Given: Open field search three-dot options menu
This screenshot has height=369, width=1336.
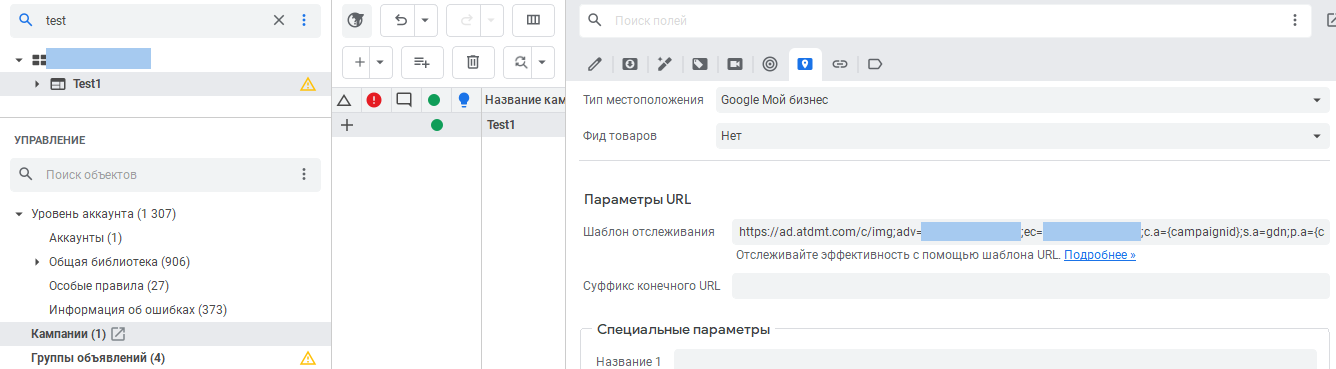Looking at the screenshot, I should click(x=1295, y=20).
